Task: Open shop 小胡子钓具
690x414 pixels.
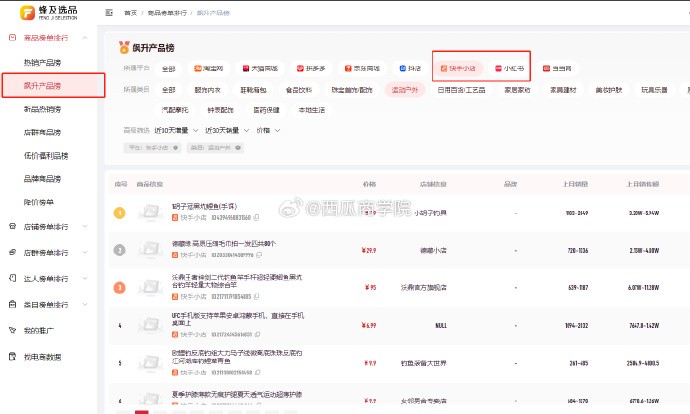Action: click(x=430, y=213)
